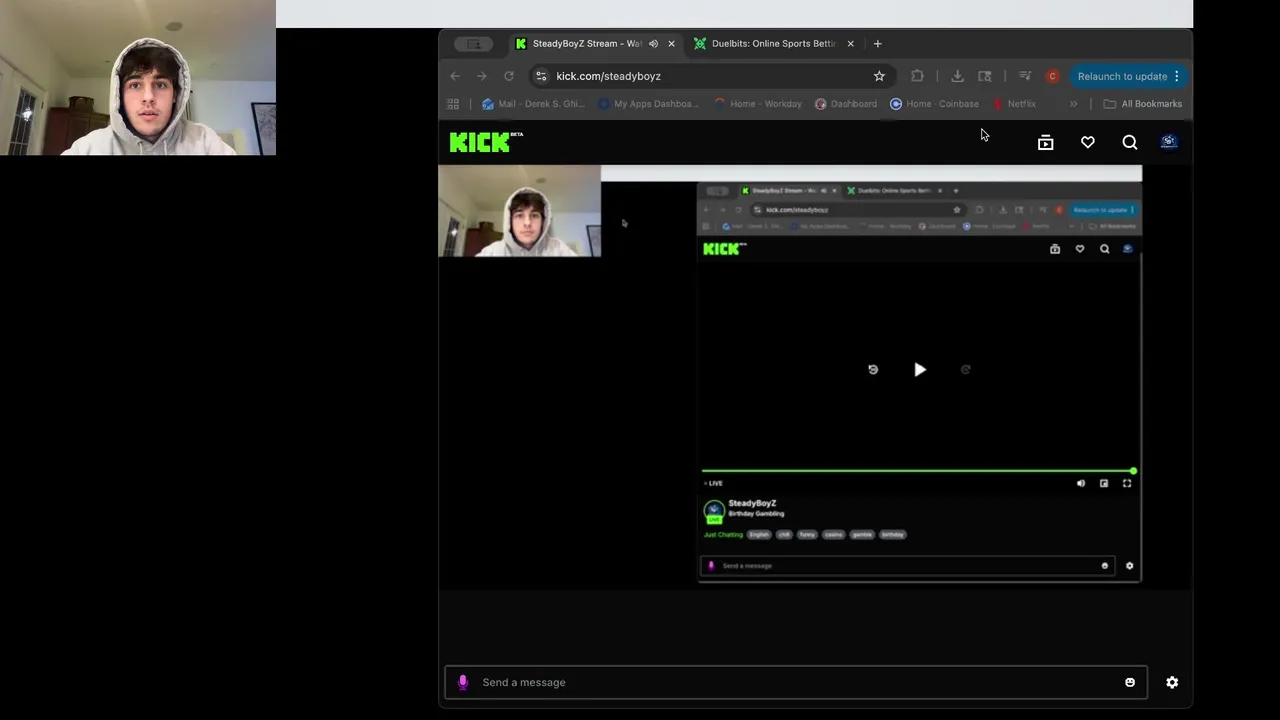Open the Downloads tray icon
This screenshot has height=720, width=1280.
pyautogui.click(x=957, y=76)
